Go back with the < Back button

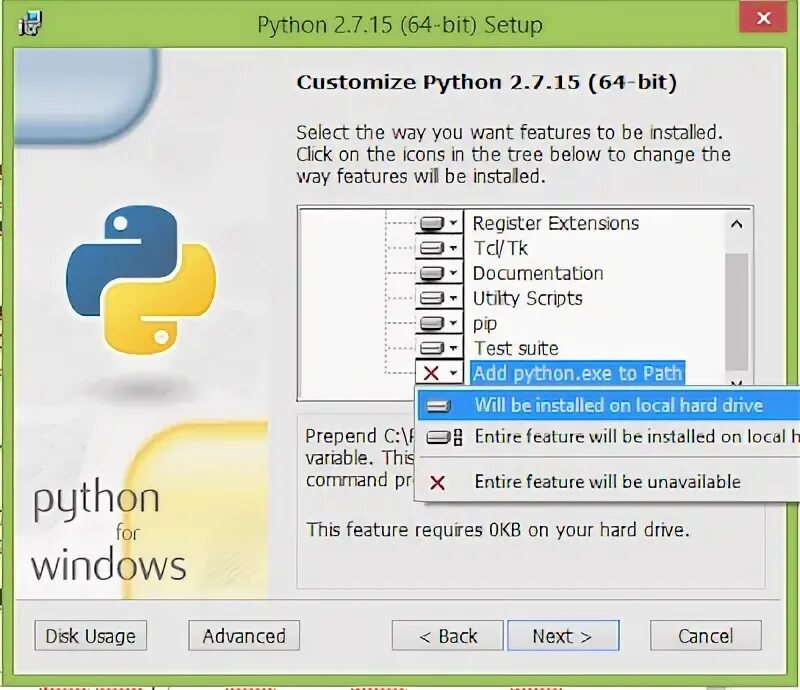coord(447,636)
